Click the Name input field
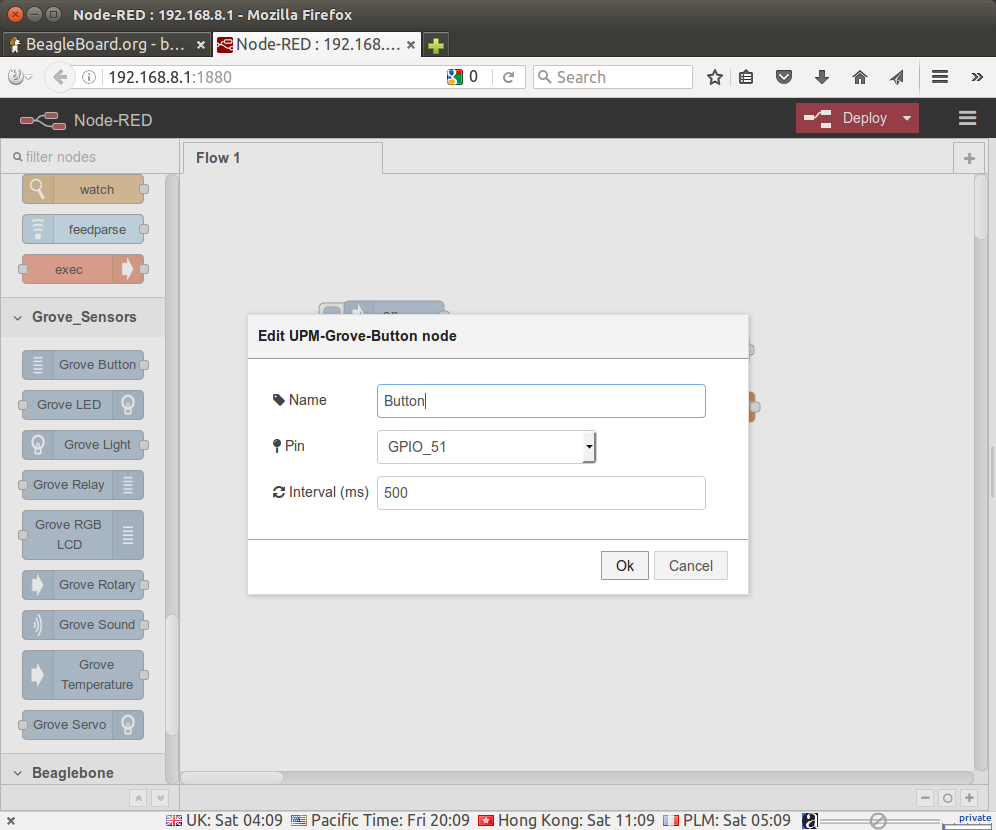The height and width of the screenshot is (830, 996). 541,401
